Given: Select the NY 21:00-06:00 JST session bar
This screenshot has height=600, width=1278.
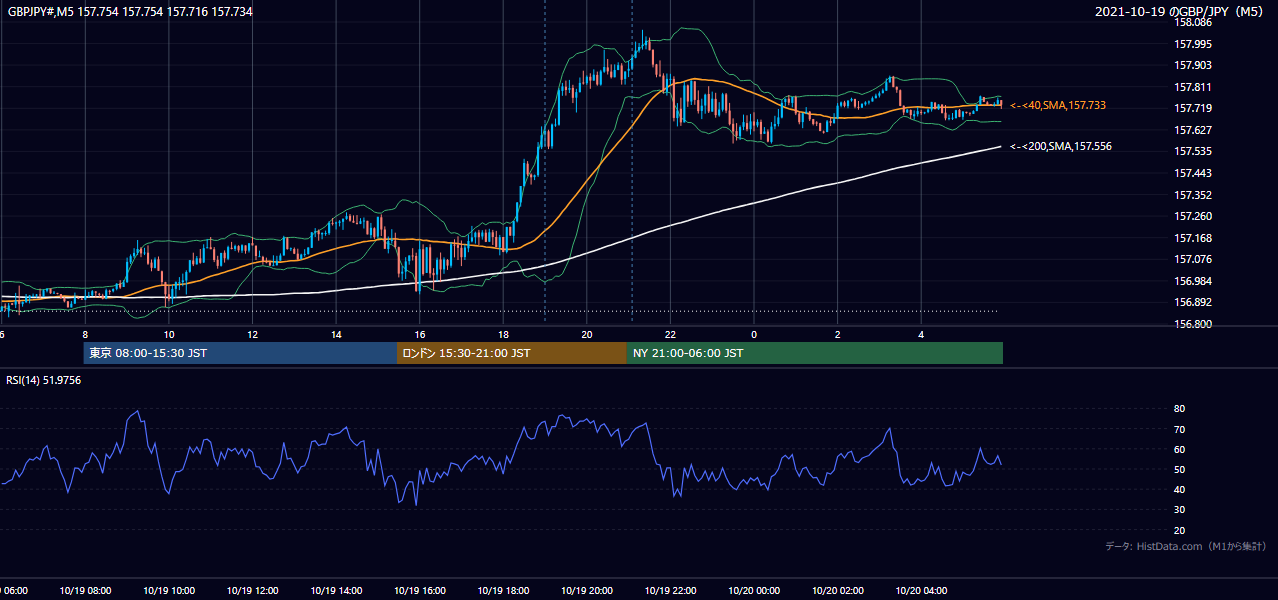Looking at the screenshot, I should click(x=815, y=353).
